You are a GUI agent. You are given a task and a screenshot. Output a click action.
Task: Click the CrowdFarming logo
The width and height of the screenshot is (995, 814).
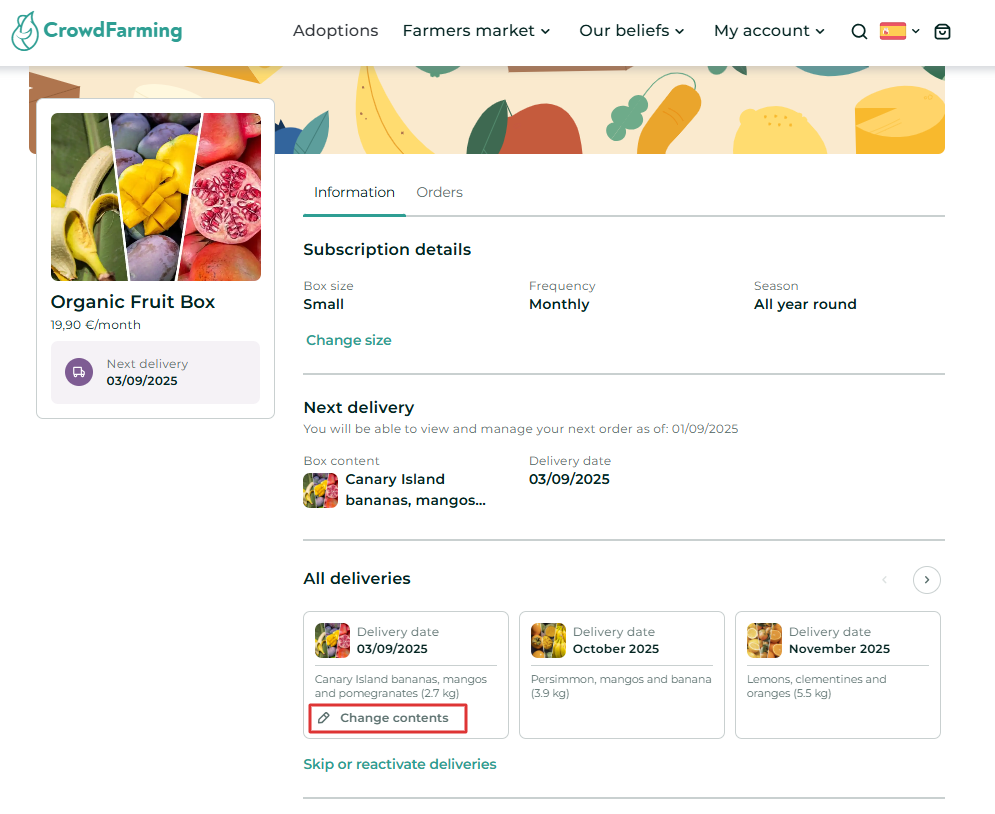click(97, 30)
